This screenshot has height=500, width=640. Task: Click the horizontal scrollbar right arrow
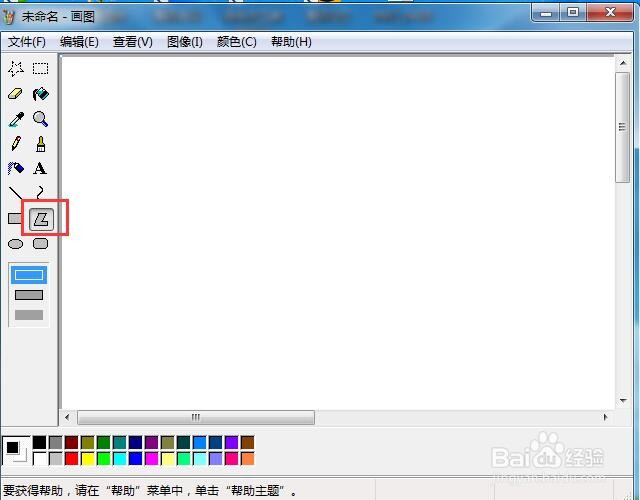pyautogui.click(x=606, y=417)
